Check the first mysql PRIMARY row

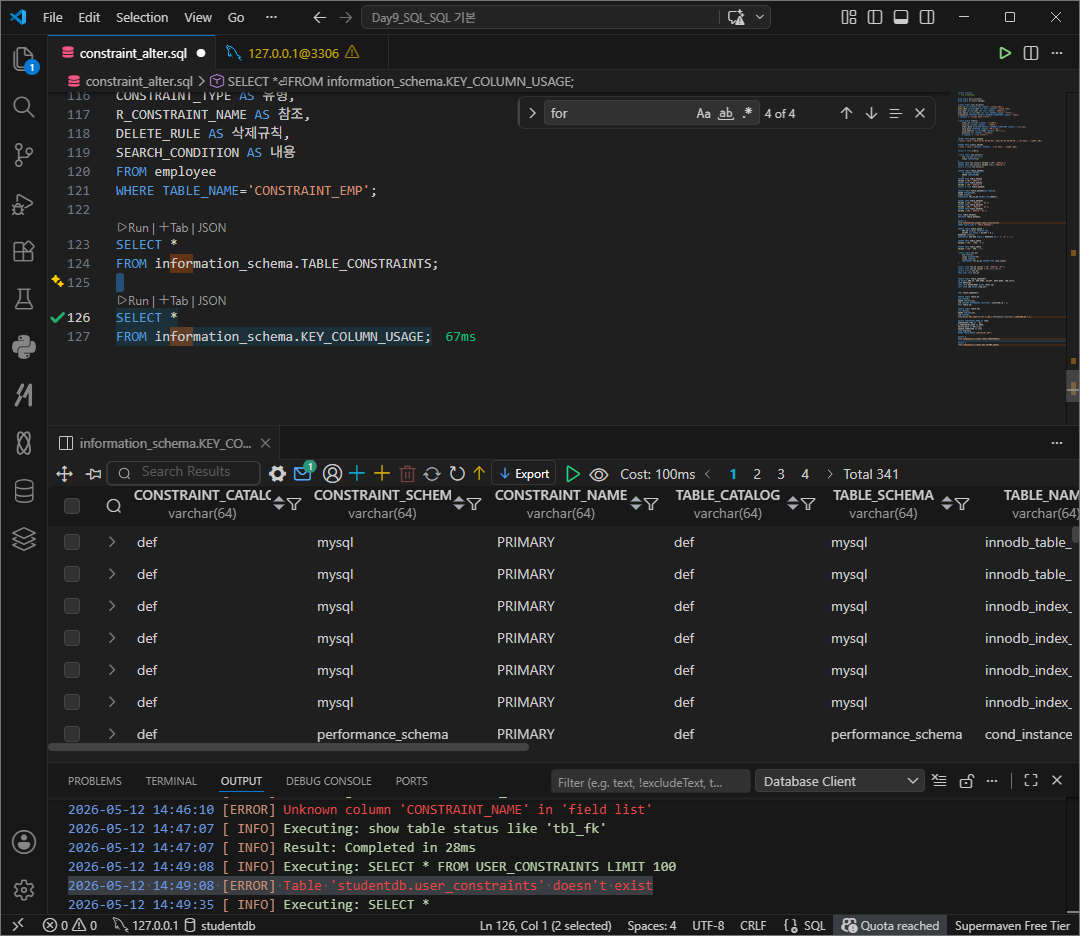click(x=72, y=542)
